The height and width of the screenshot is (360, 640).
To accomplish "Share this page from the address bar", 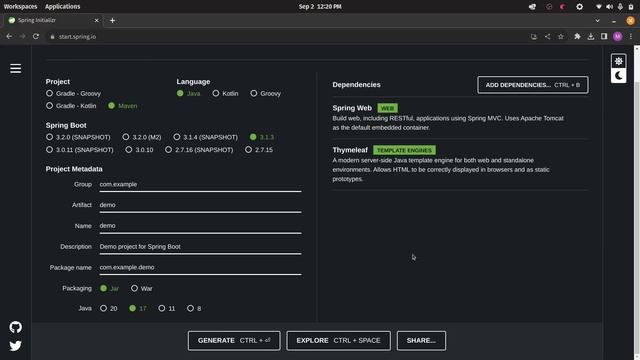I will pos(547,36).
